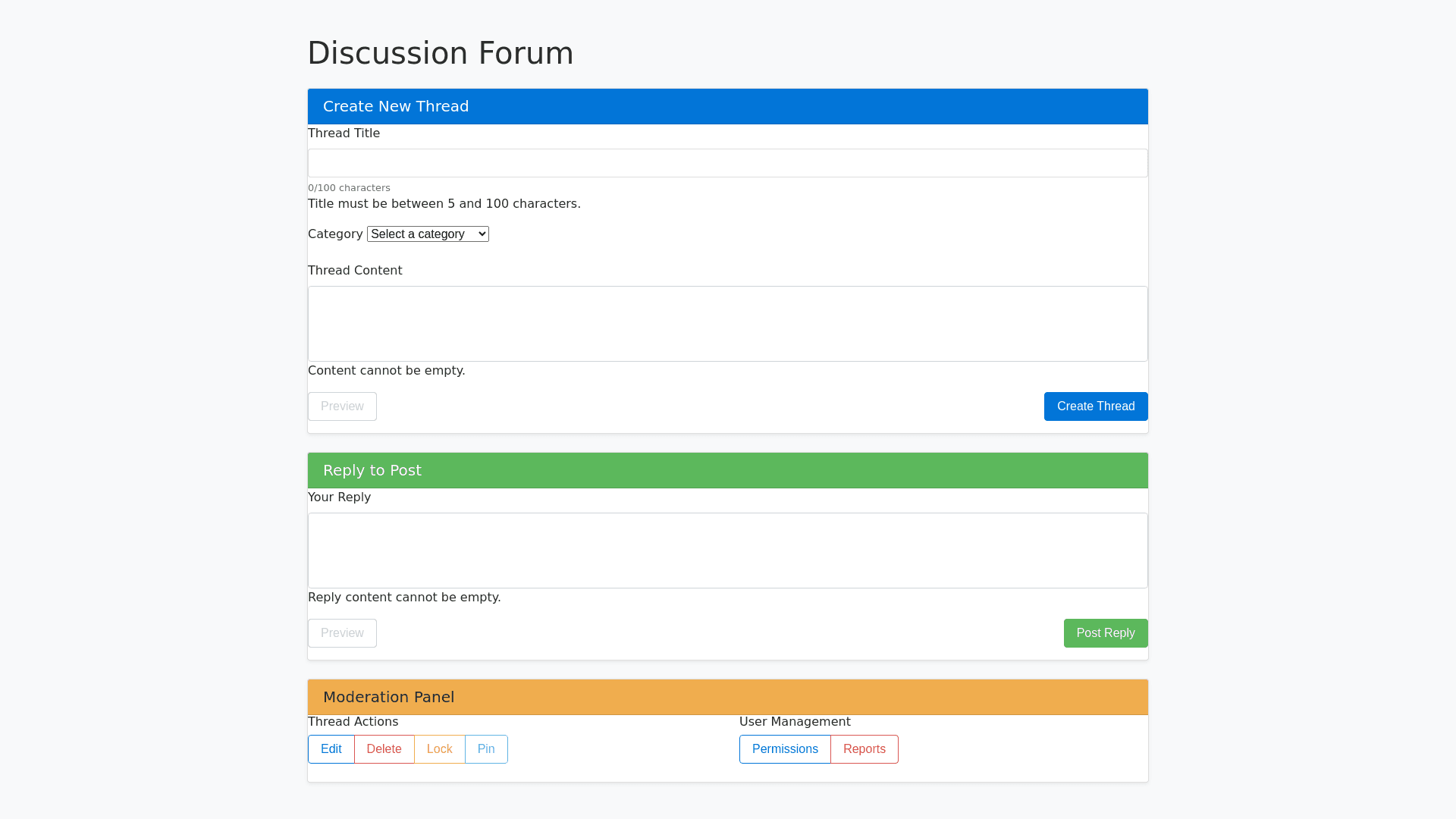The height and width of the screenshot is (819, 1456).
Task: Click the Moderation Panel header
Action: point(388,697)
